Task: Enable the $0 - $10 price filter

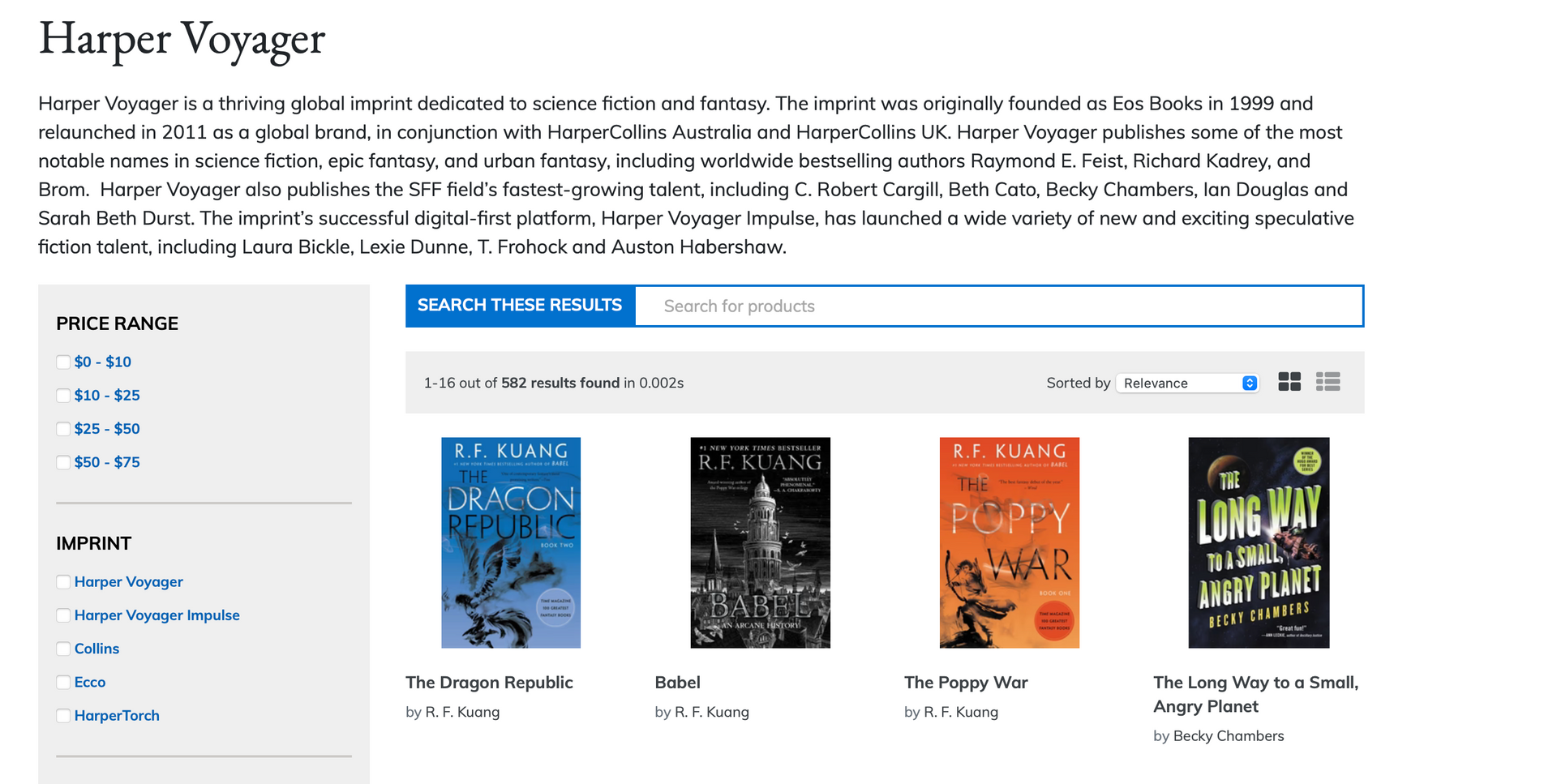Action: point(63,362)
